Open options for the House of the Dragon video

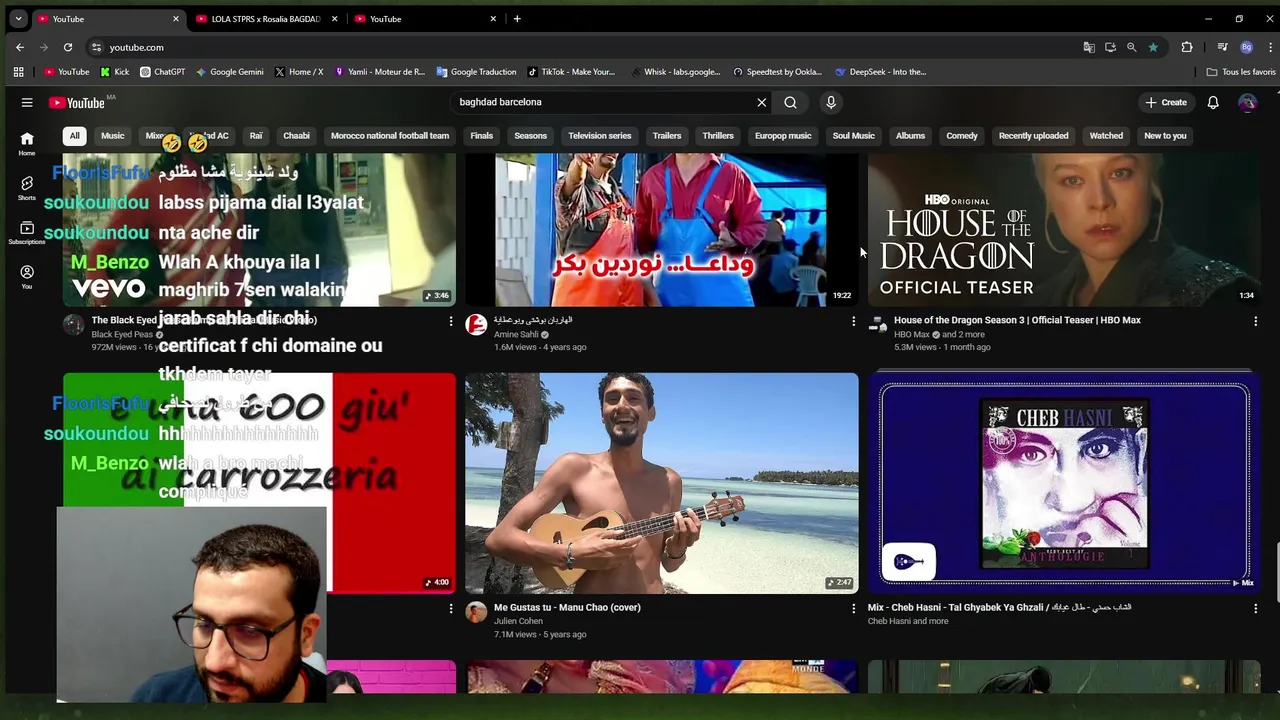tap(1255, 321)
